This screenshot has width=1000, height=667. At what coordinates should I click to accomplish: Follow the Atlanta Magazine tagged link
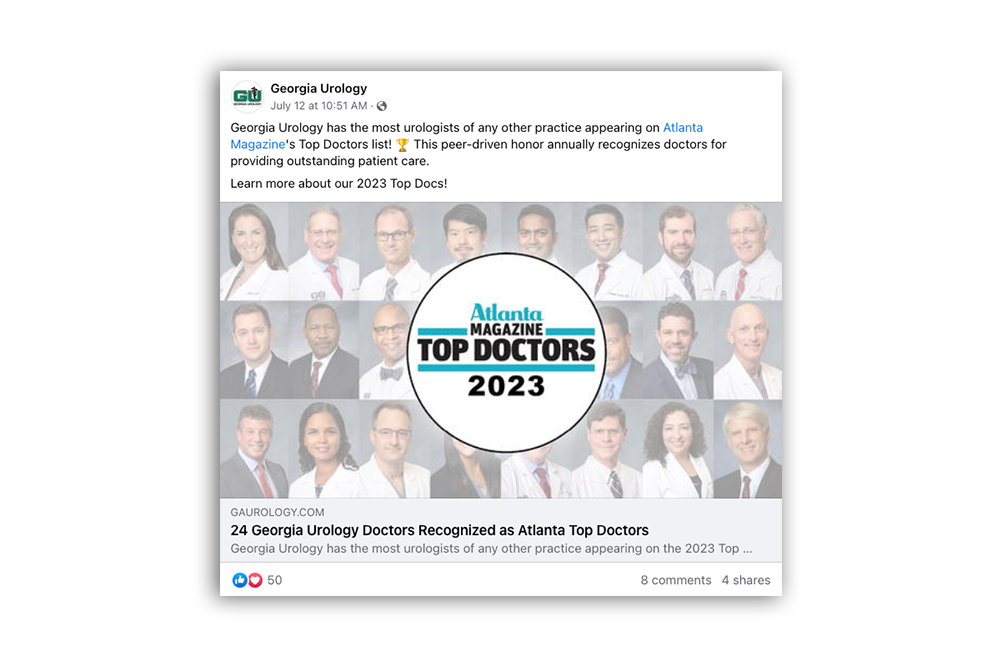tap(466, 136)
